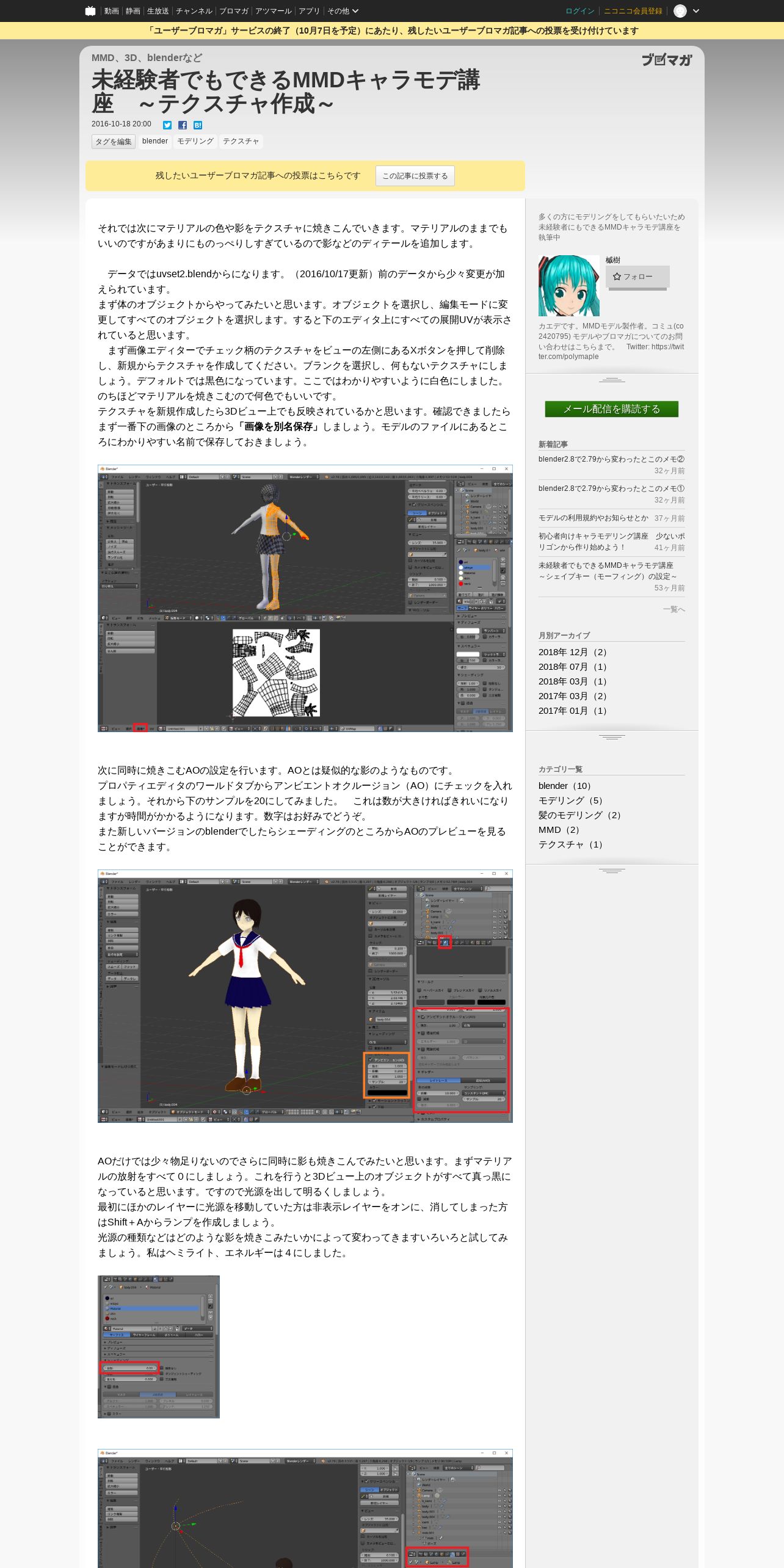Open the ブロマガ logo at top right
This screenshot has width=784, height=1568.
(667, 60)
